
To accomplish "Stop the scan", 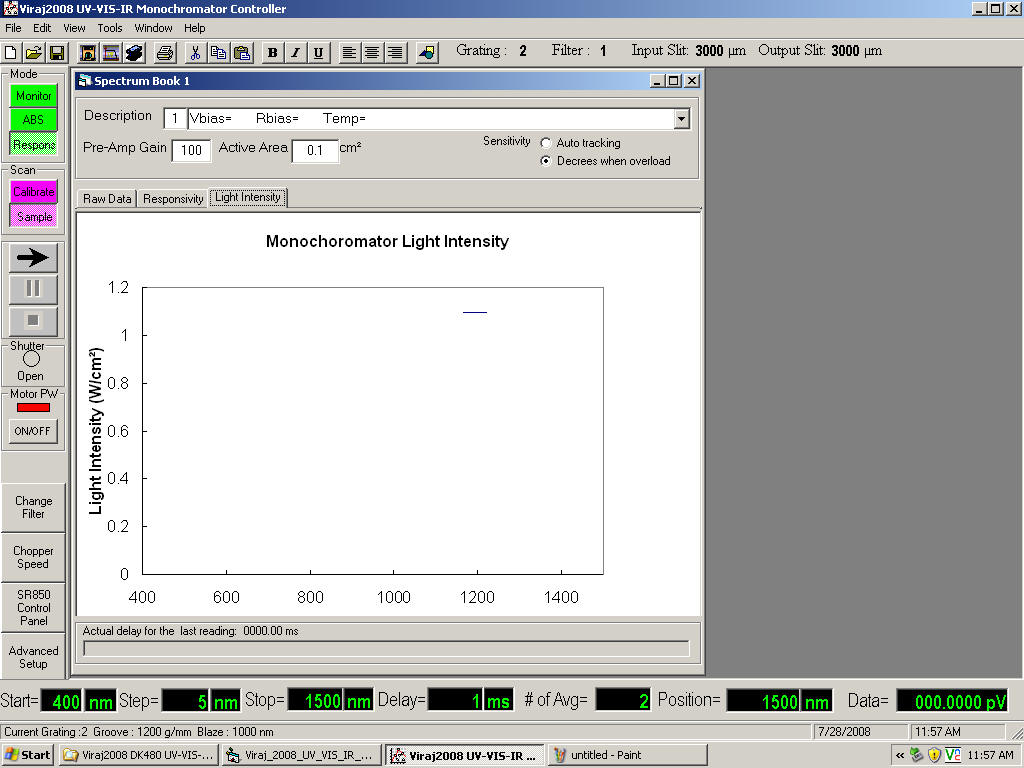I will click(33, 321).
